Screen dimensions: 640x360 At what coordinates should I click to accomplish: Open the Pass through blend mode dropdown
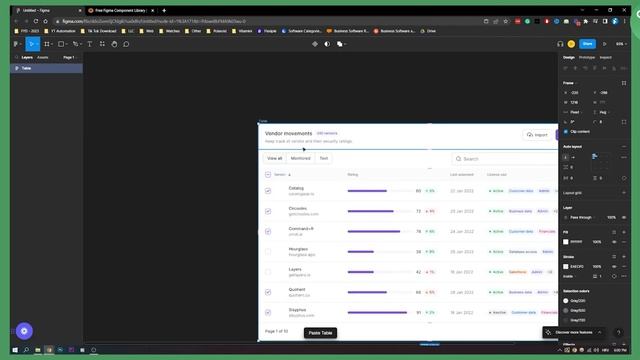[x=582, y=218]
